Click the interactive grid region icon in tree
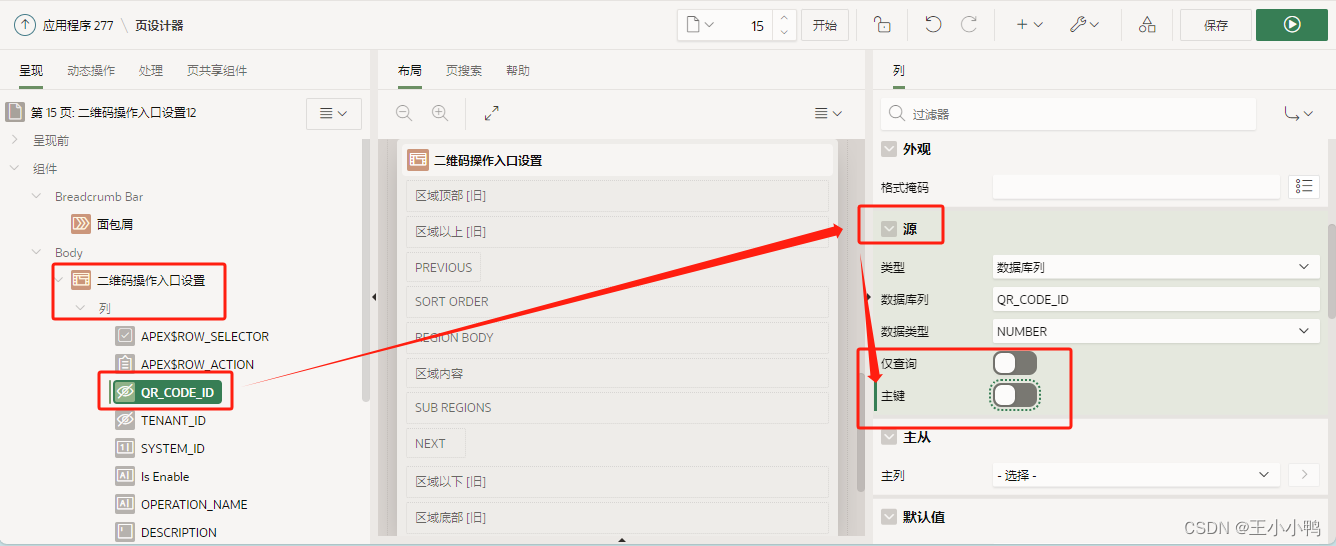This screenshot has width=1336, height=546. coord(81,280)
